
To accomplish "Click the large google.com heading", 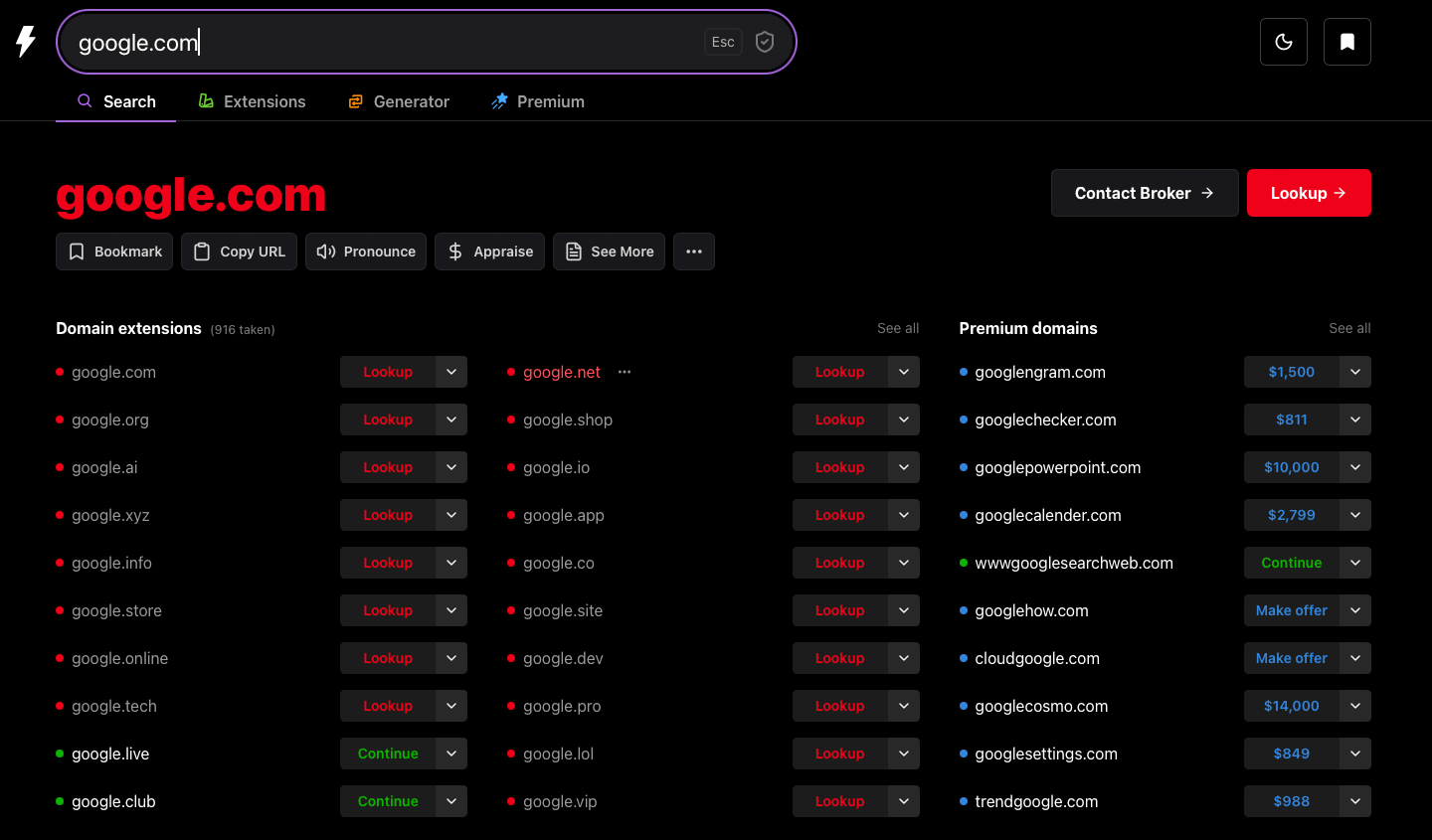I will 191,196.
